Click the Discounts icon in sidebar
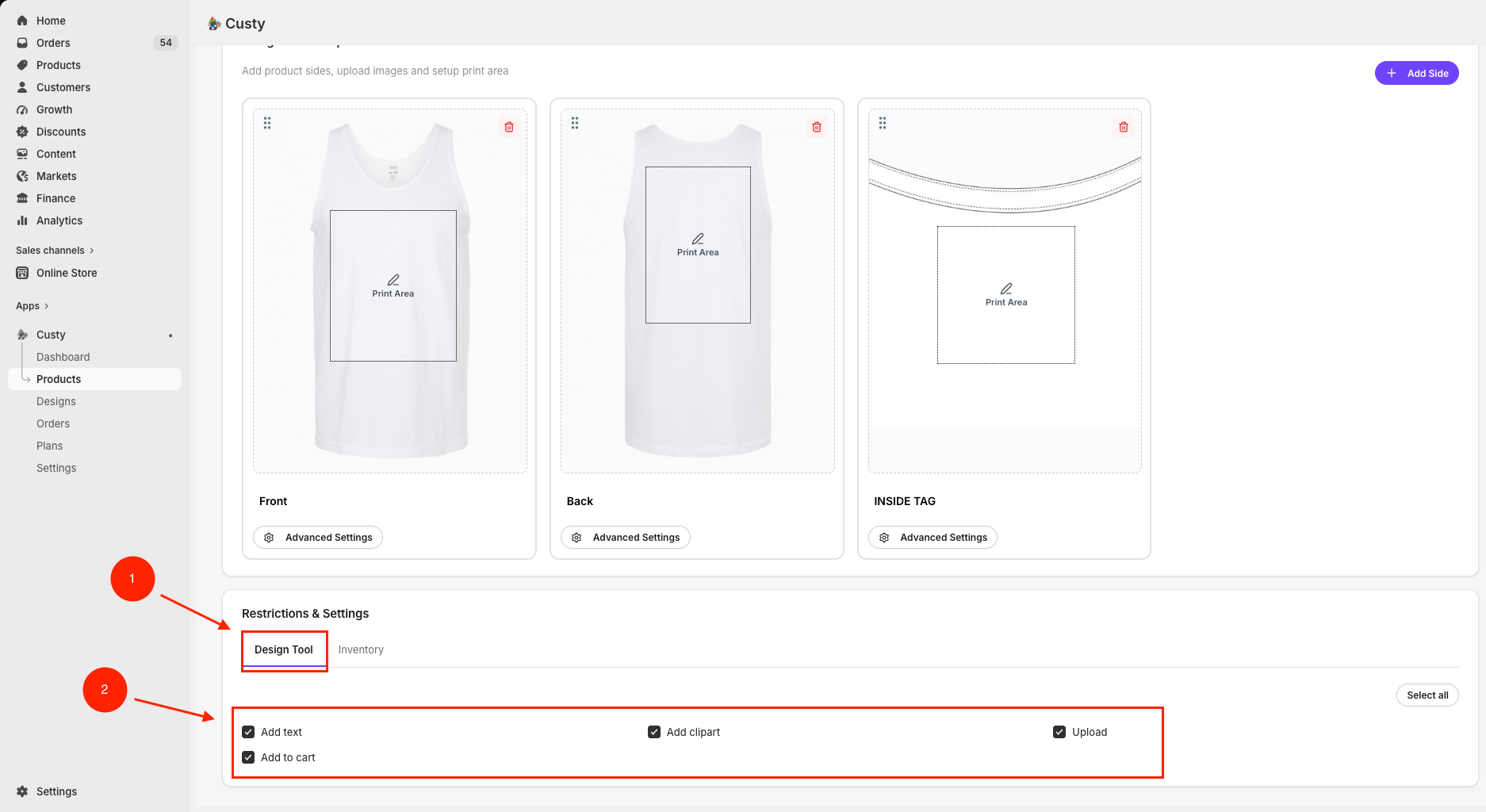The image size is (1486, 812). [22, 132]
